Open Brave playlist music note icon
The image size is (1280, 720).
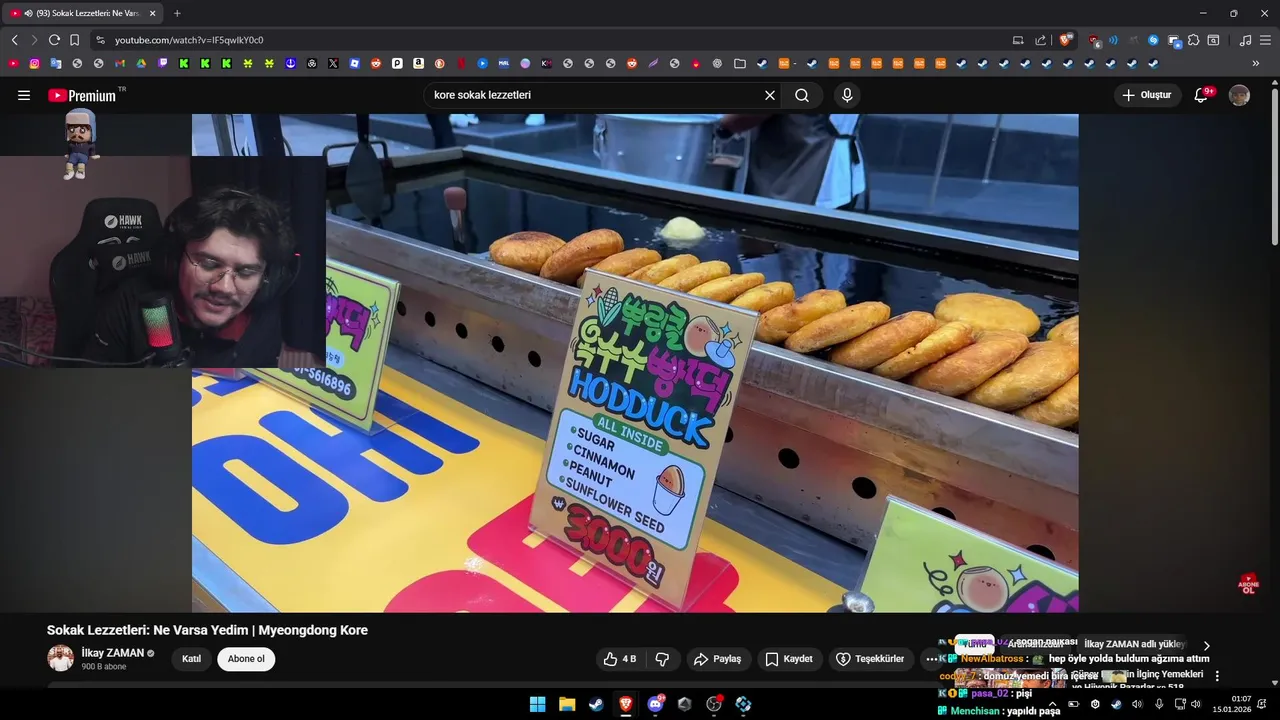(x=1245, y=40)
